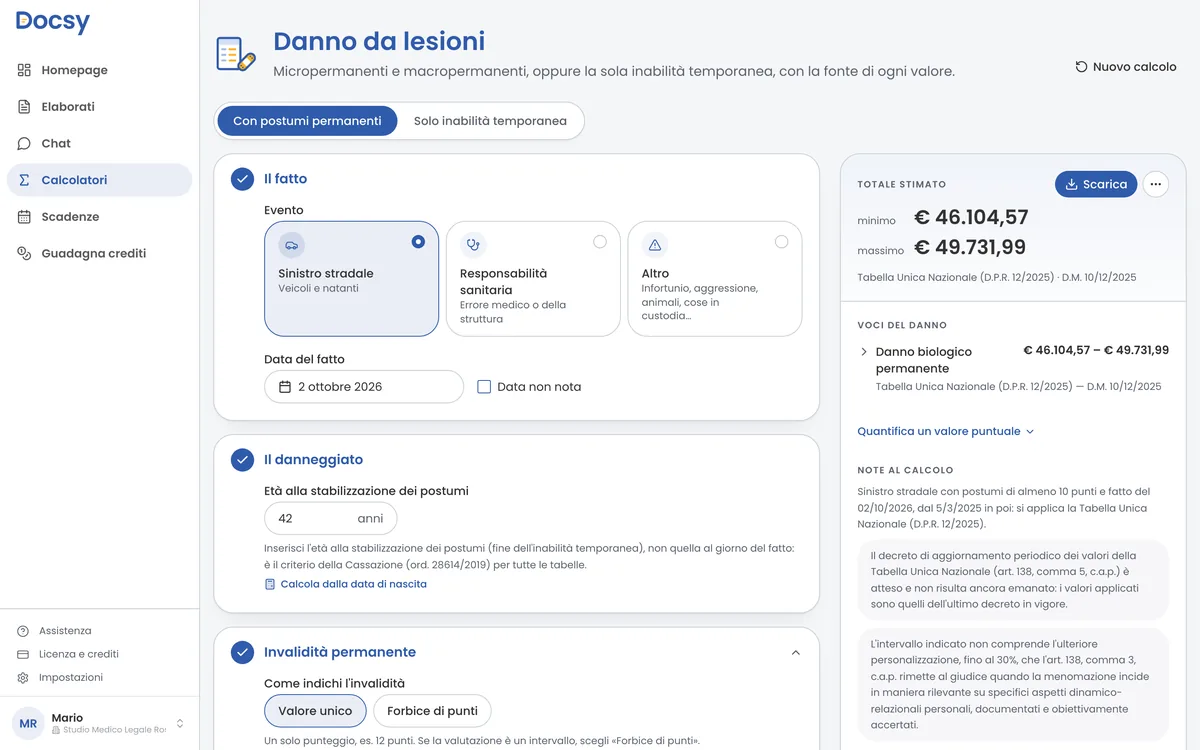Tick the Data non nota checkbox
This screenshot has width=1200, height=750.
tap(484, 387)
